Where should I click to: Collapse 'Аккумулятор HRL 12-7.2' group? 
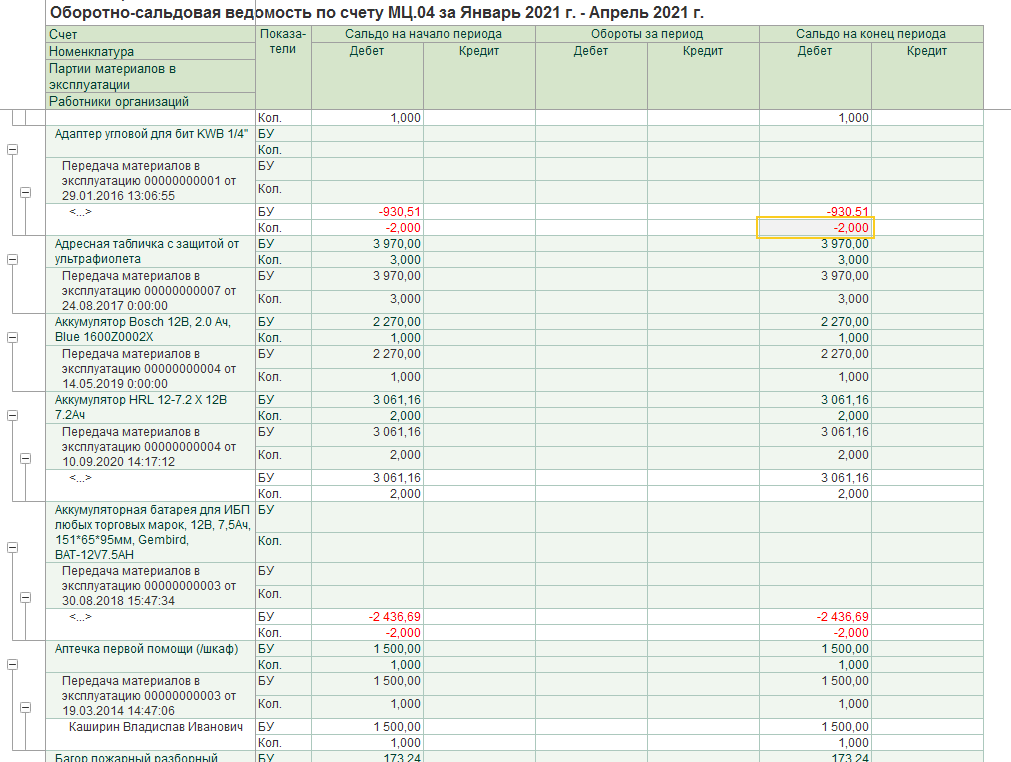click(13, 414)
